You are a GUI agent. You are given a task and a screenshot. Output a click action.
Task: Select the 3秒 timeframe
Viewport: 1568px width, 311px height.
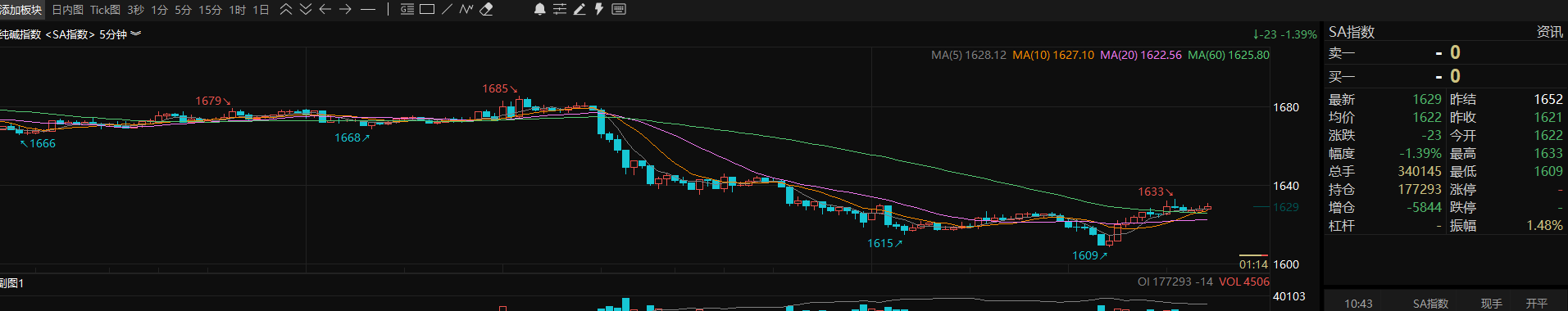135,10
